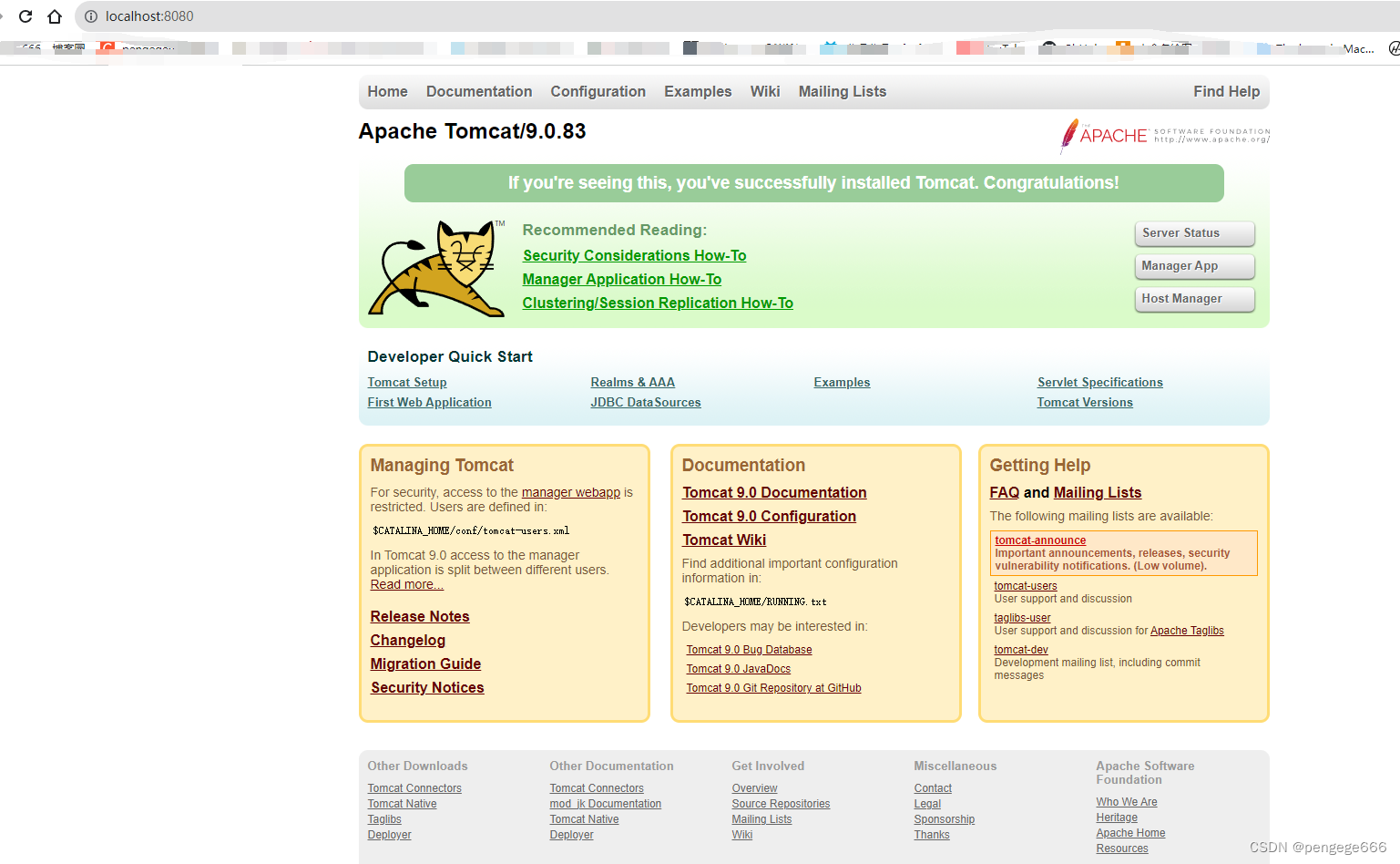Viewport: 1400px width, 864px height.
Task: Open the Legal link under Miscellaneous
Action: [927, 804]
